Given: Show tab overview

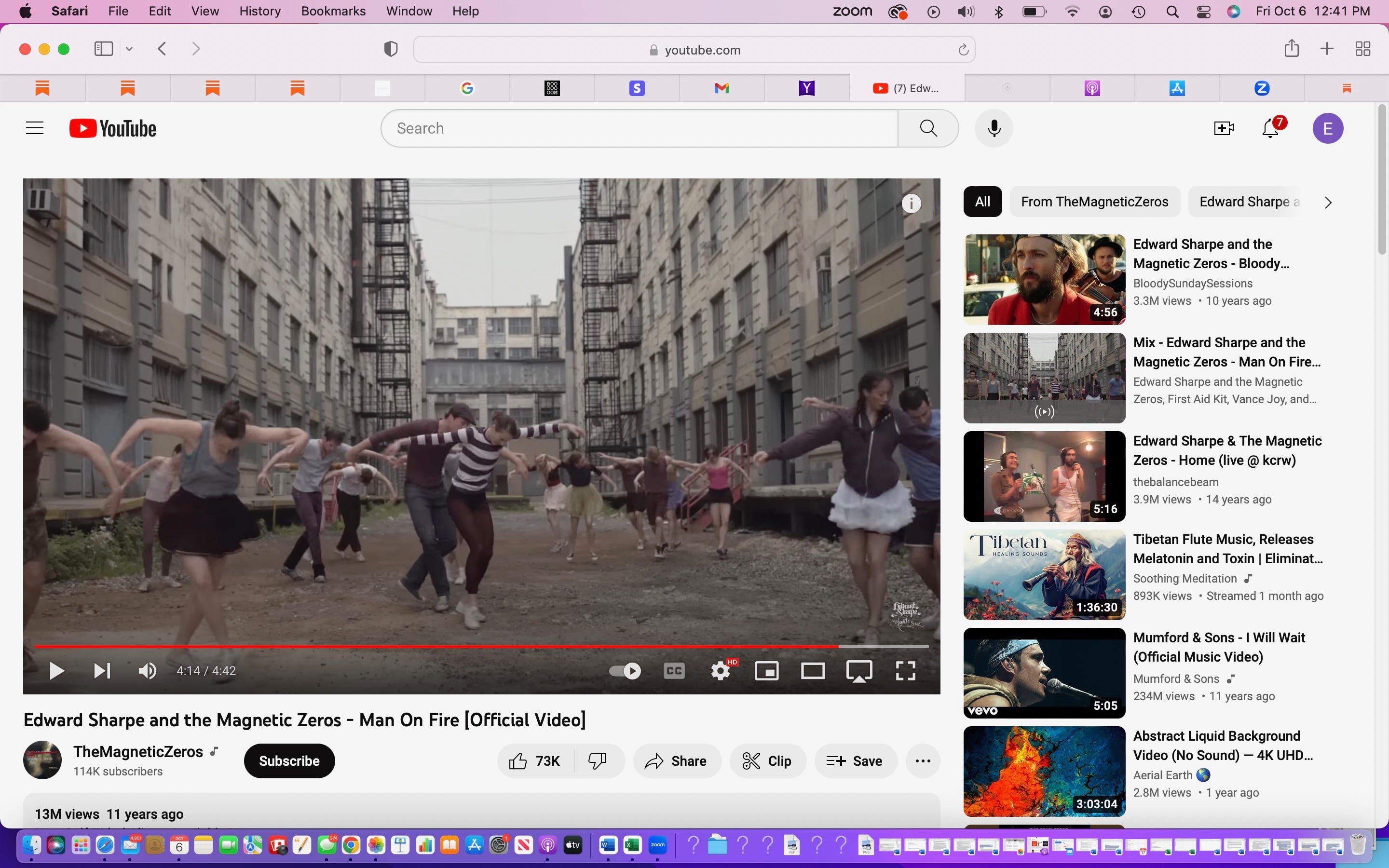Looking at the screenshot, I should pos(1362,49).
